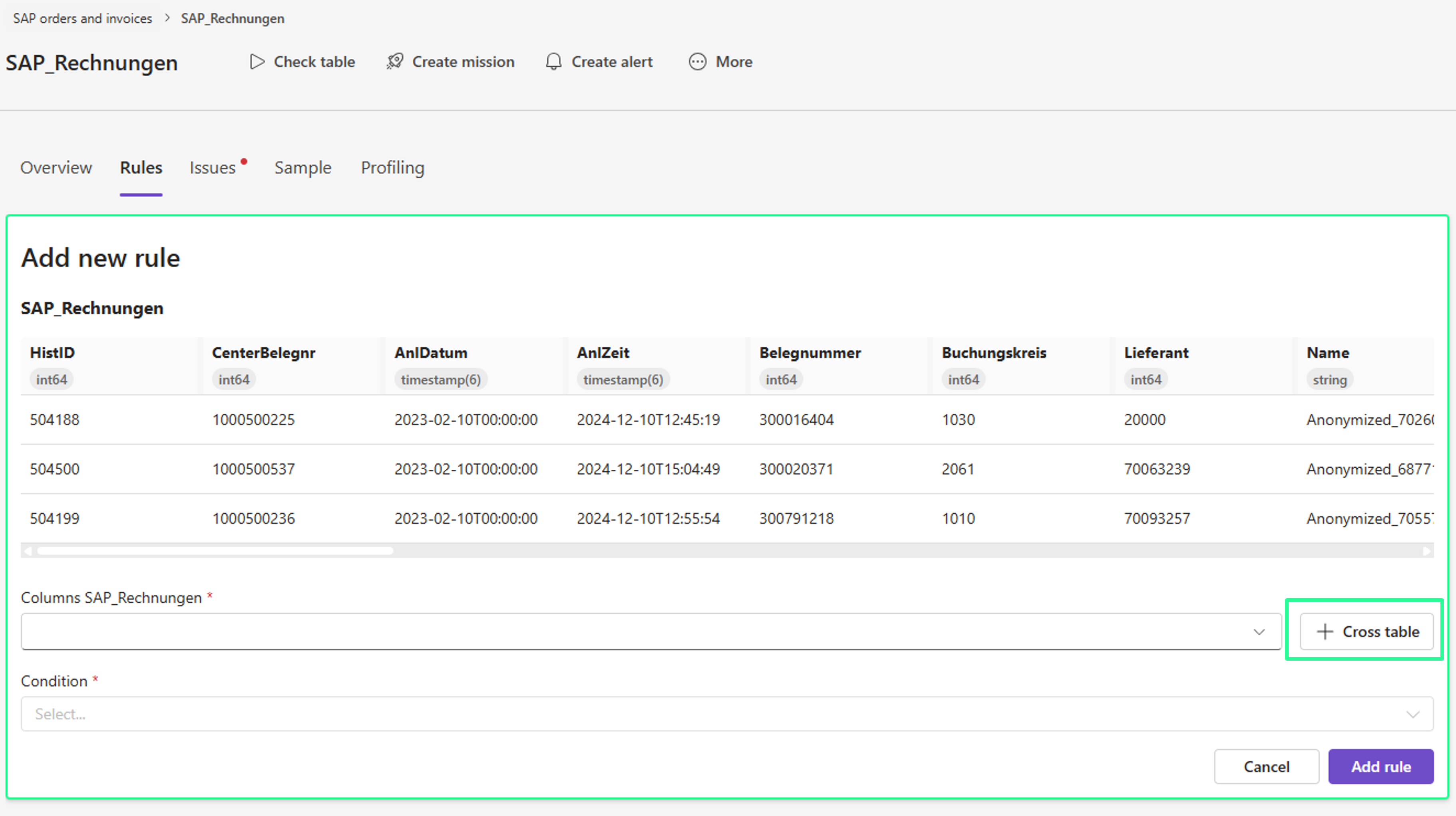Click the table's horizontal scrollbar thumb

[x=215, y=551]
